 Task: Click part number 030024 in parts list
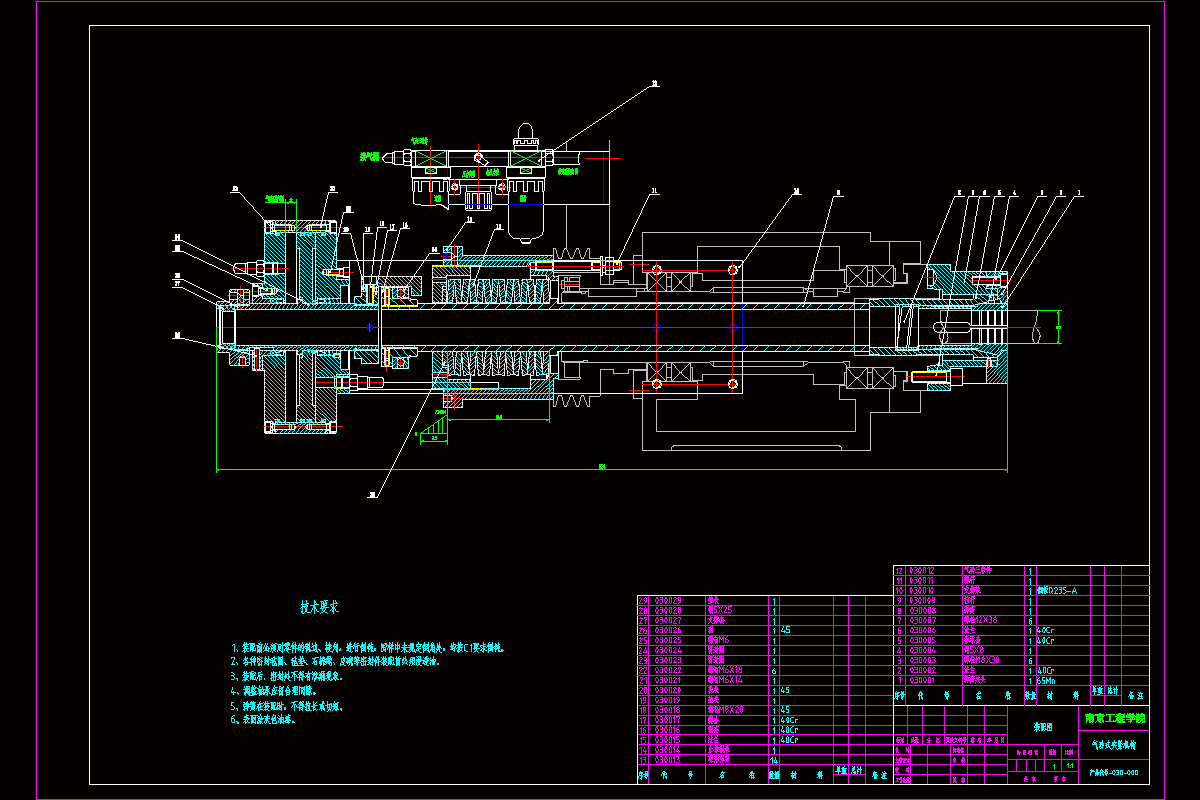(x=668, y=650)
